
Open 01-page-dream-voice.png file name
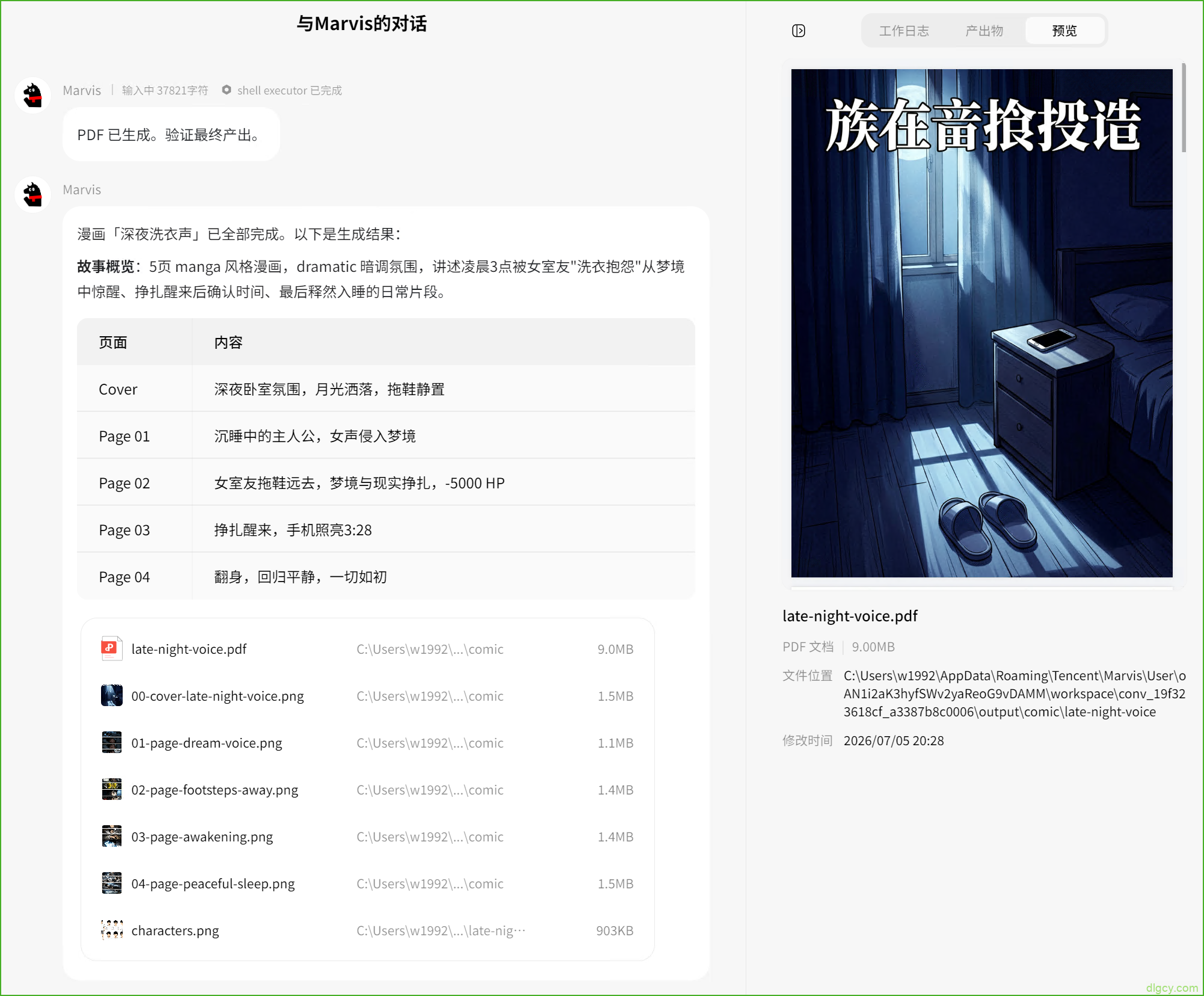pos(207,743)
